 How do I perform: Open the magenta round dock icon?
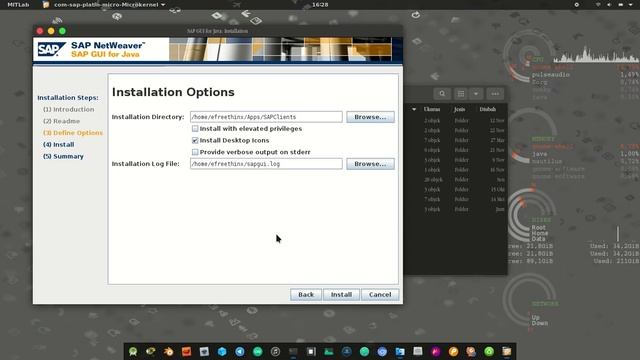436,351
